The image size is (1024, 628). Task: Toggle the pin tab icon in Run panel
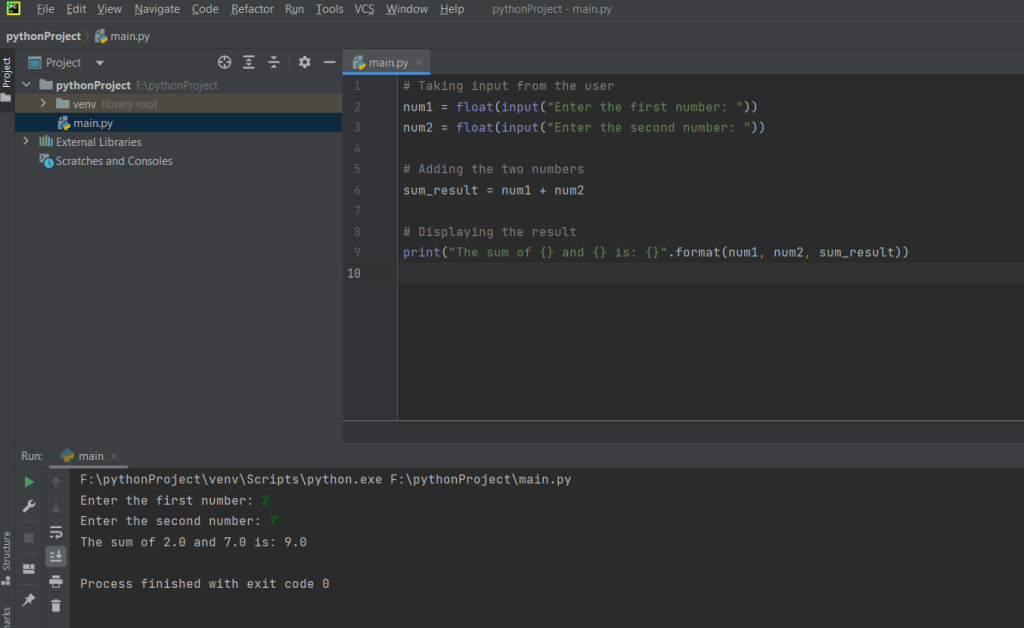[29, 600]
